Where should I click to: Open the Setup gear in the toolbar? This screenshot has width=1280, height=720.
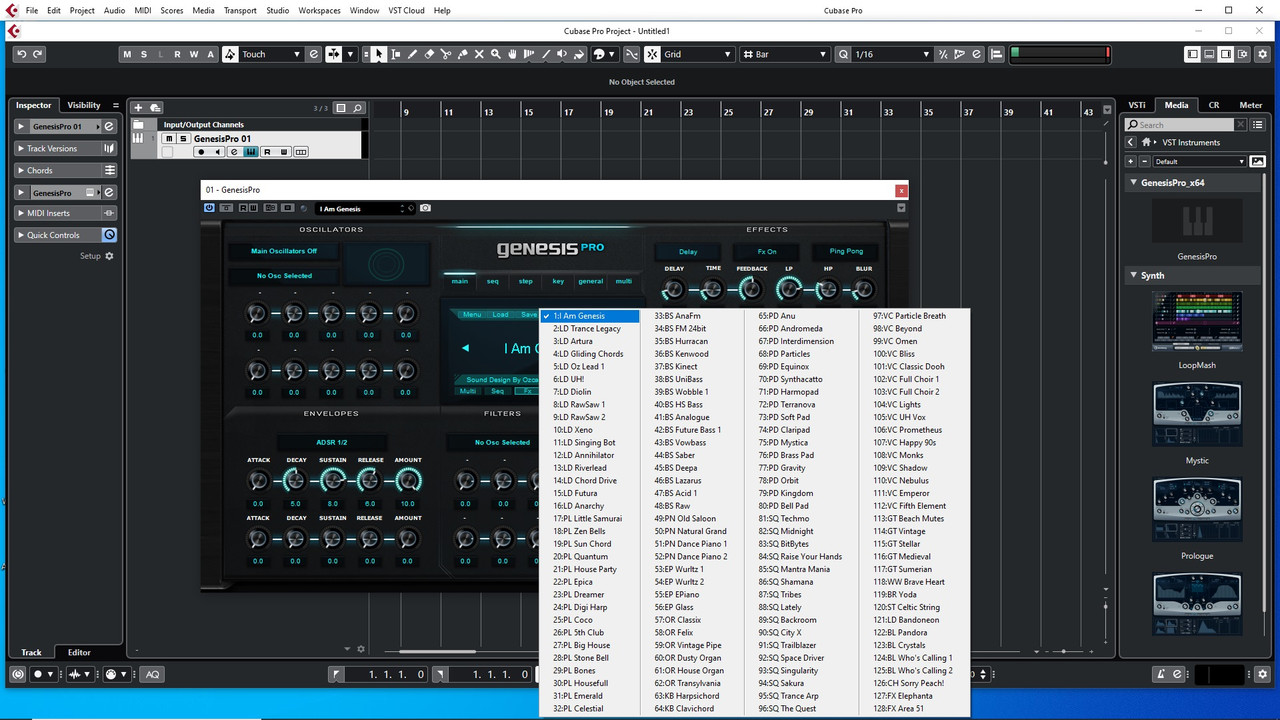tap(1263, 54)
